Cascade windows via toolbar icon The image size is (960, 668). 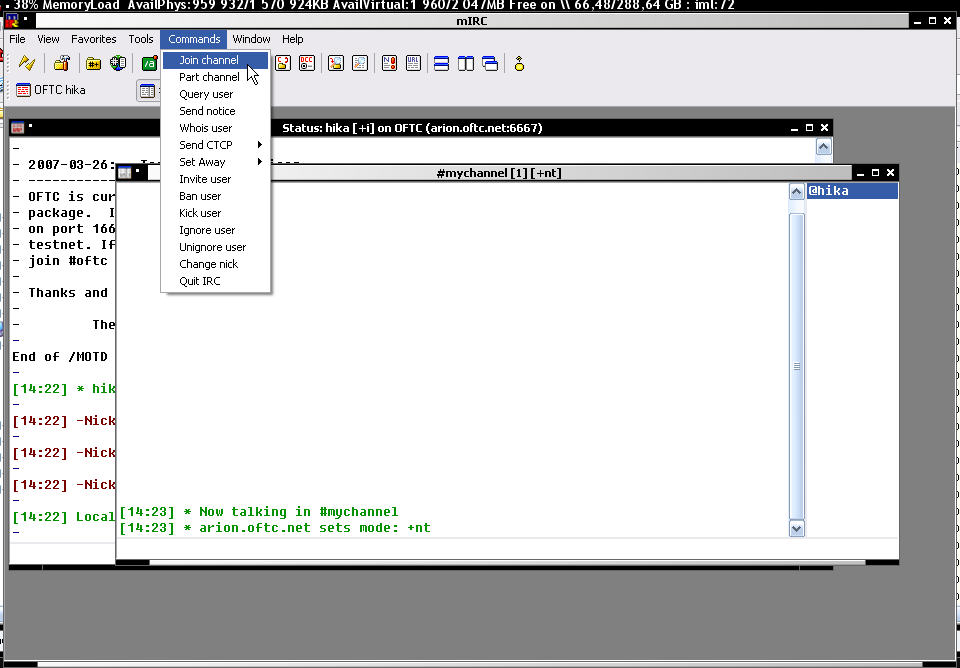click(x=490, y=63)
